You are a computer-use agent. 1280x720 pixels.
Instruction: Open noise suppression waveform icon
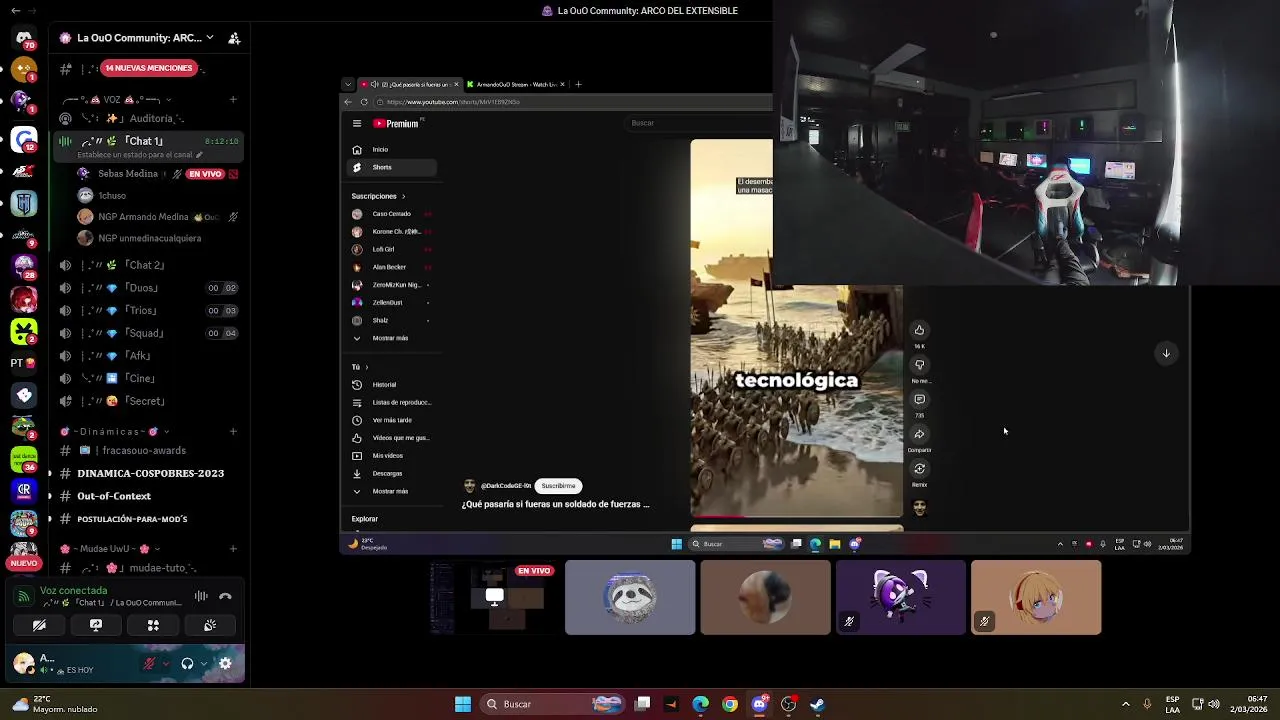(x=201, y=596)
